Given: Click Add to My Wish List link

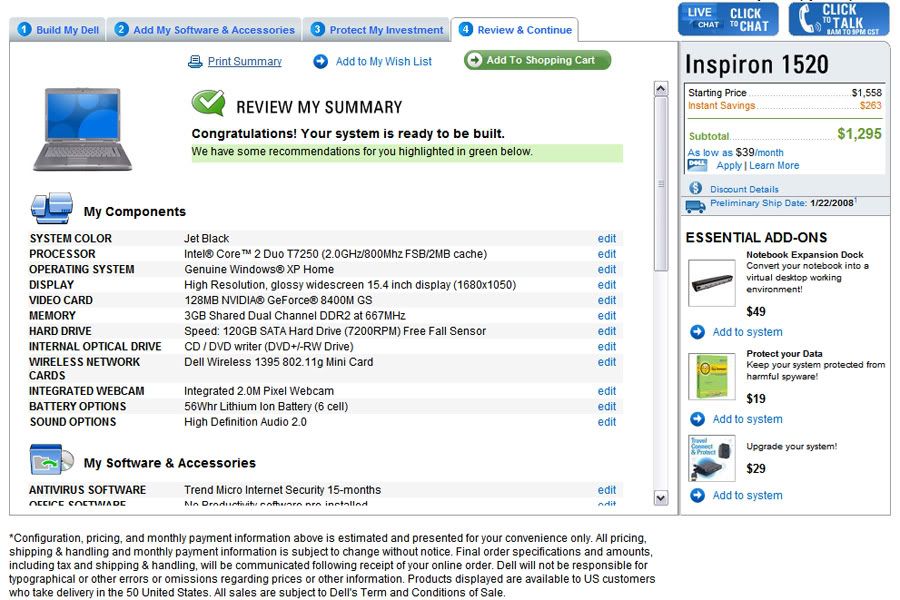Looking at the screenshot, I should click(x=383, y=61).
